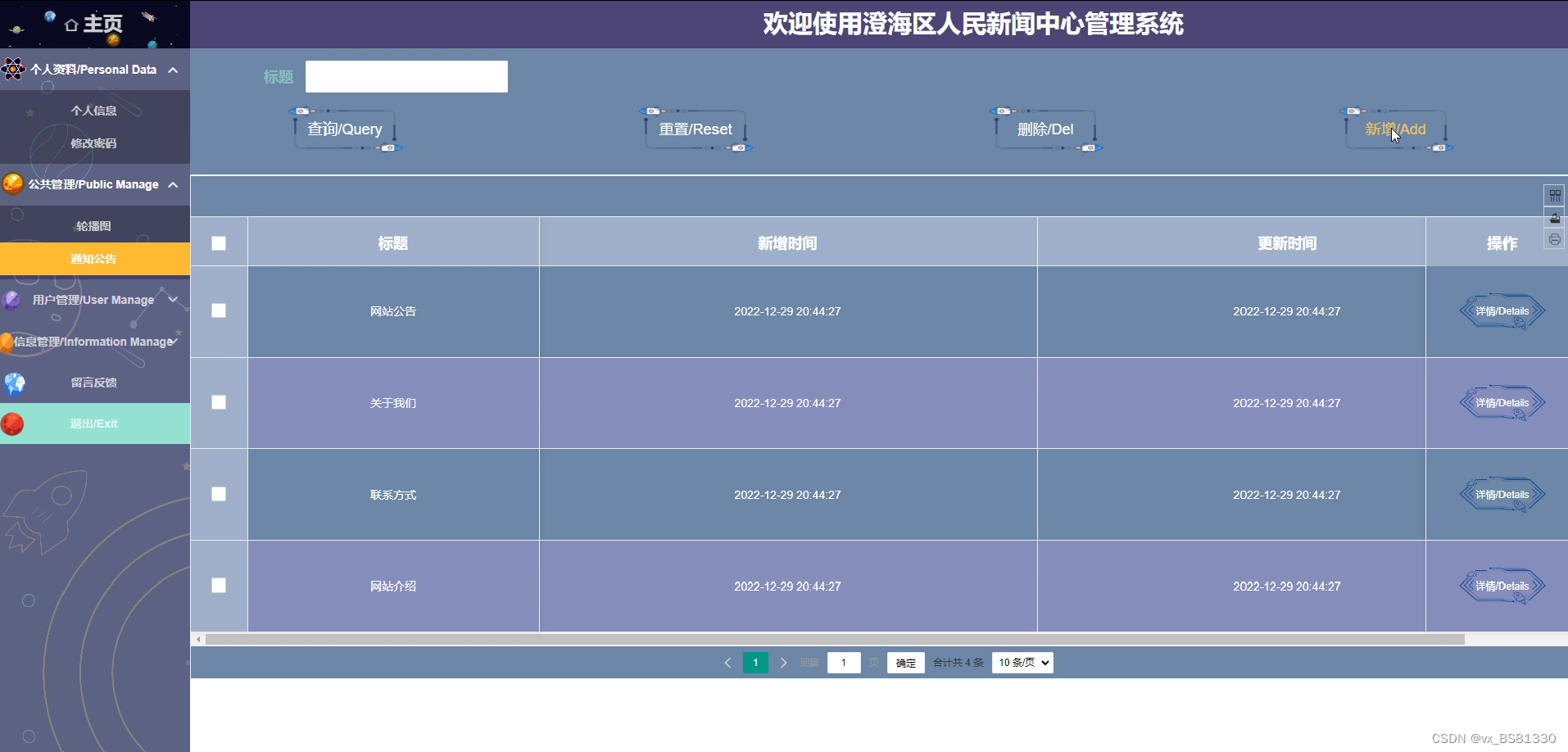Click the horizontal scrollbar thumb below the table
Screen dimensions: 1568x752
pyautogui.click(x=835, y=639)
